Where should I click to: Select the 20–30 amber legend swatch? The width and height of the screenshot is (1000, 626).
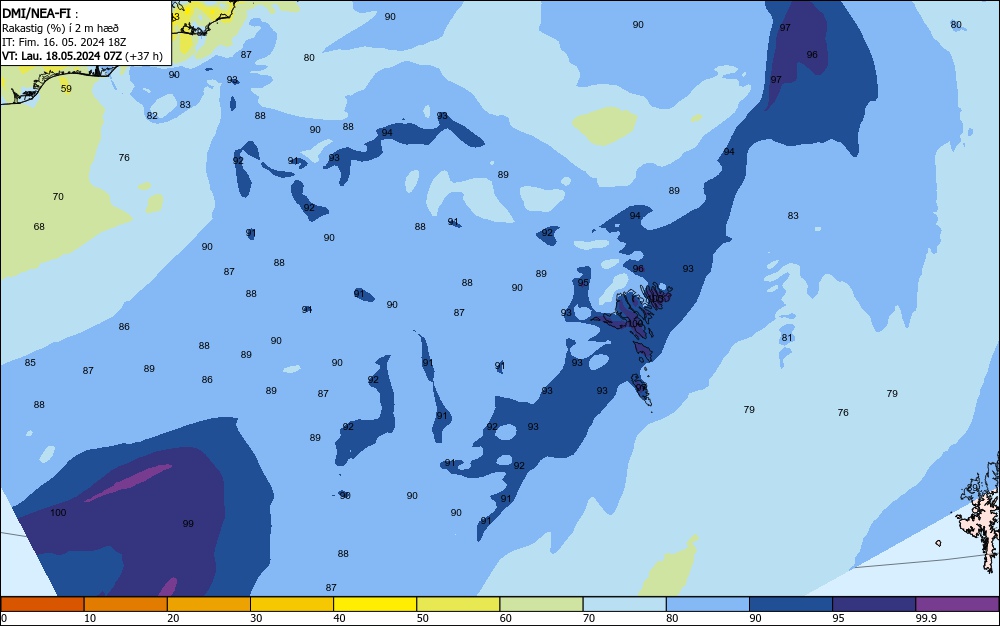click(209, 604)
